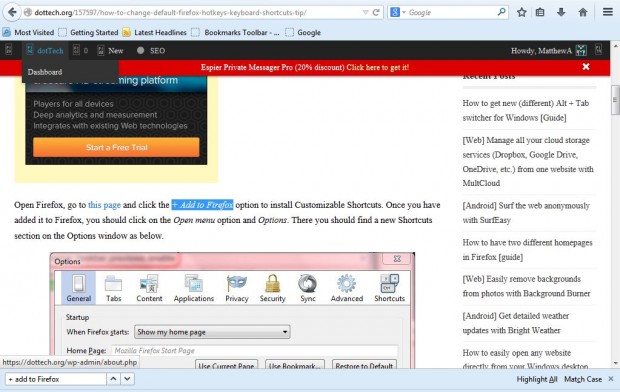620x392 pixels.
Task: Go to the browser home page icon
Action: pos(583,12)
